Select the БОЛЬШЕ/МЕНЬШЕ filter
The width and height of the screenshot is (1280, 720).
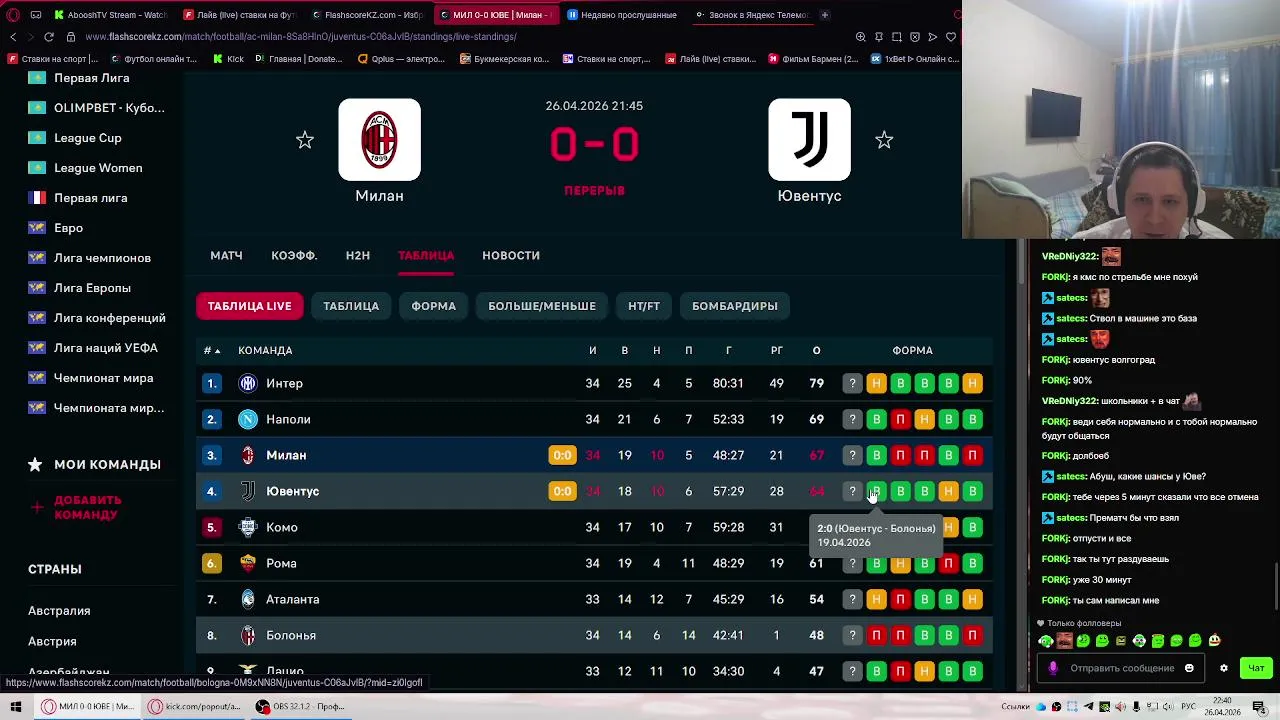(x=542, y=306)
